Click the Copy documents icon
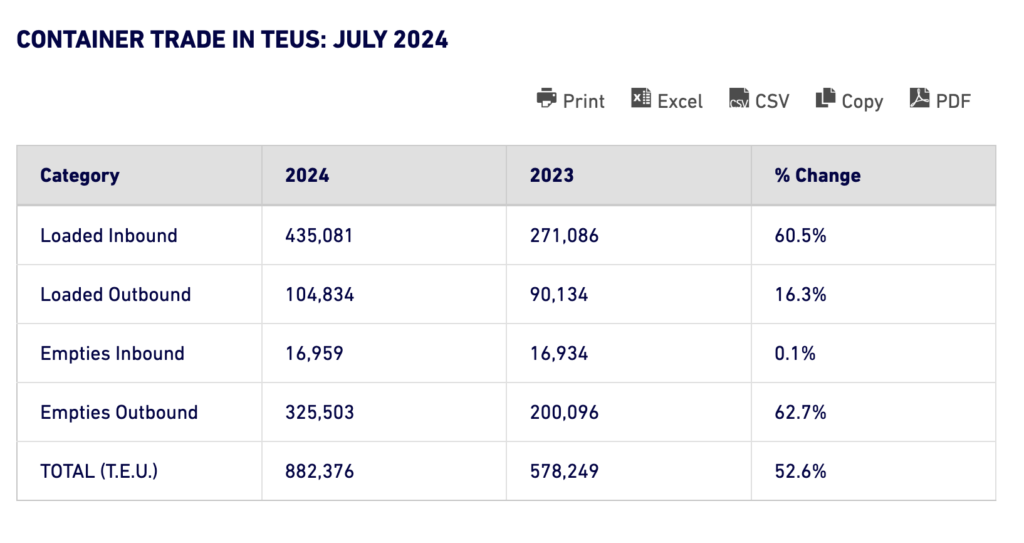Image resolution: width=1024 pixels, height=543 pixels. [825, 98]
